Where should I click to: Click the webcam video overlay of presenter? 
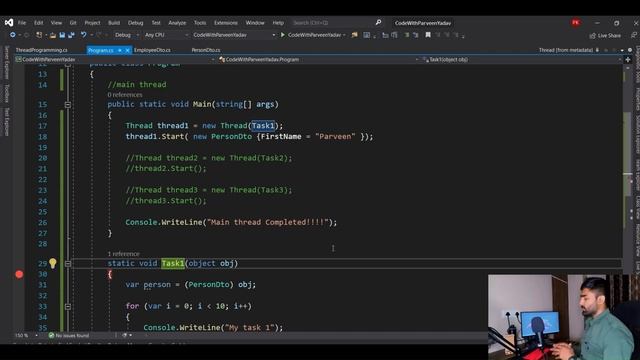[x=564, y=317]
